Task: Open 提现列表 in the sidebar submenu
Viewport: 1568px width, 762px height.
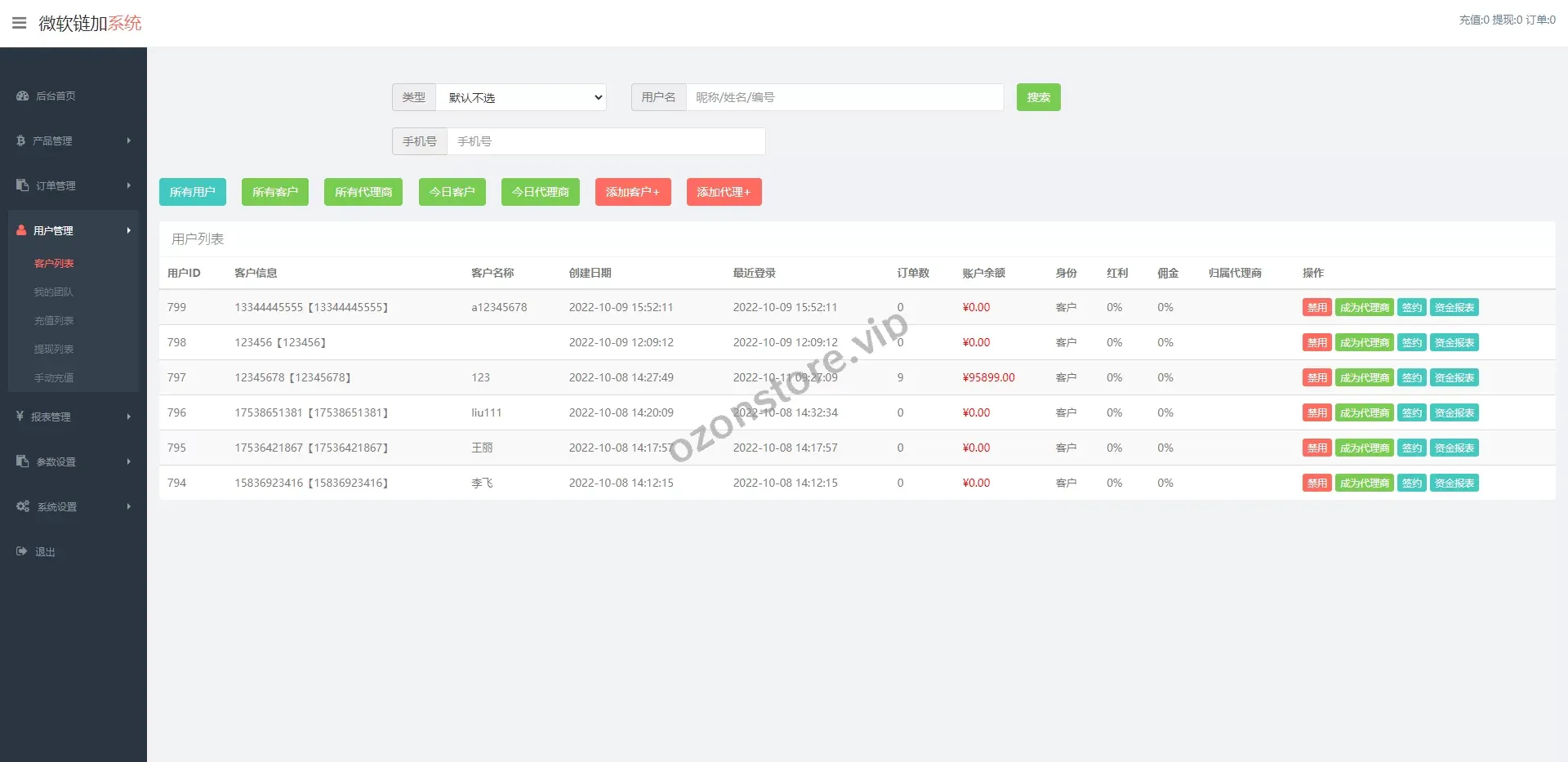Action: click(54, 349)
